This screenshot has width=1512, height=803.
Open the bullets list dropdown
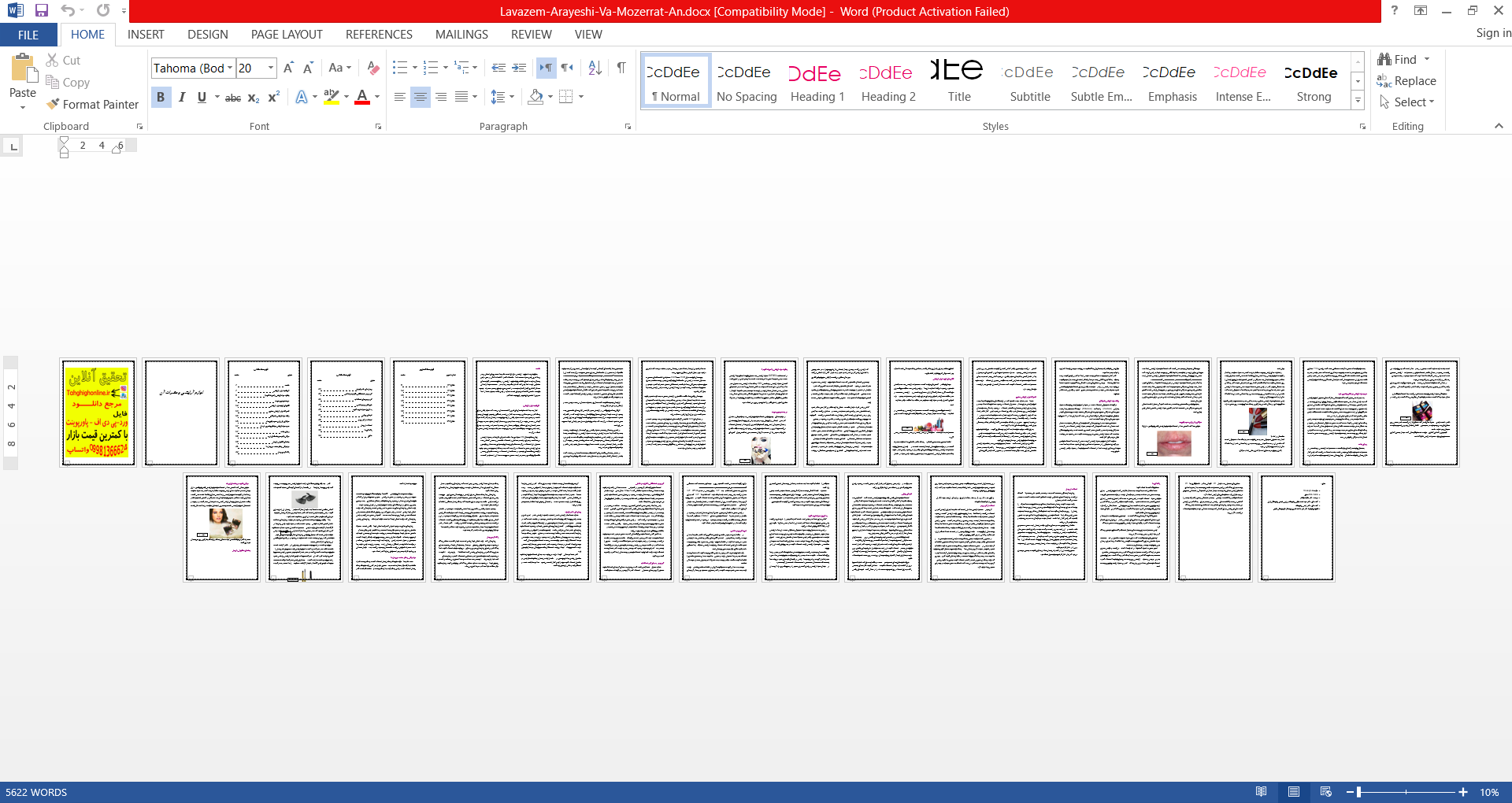(x=415, y=68)
